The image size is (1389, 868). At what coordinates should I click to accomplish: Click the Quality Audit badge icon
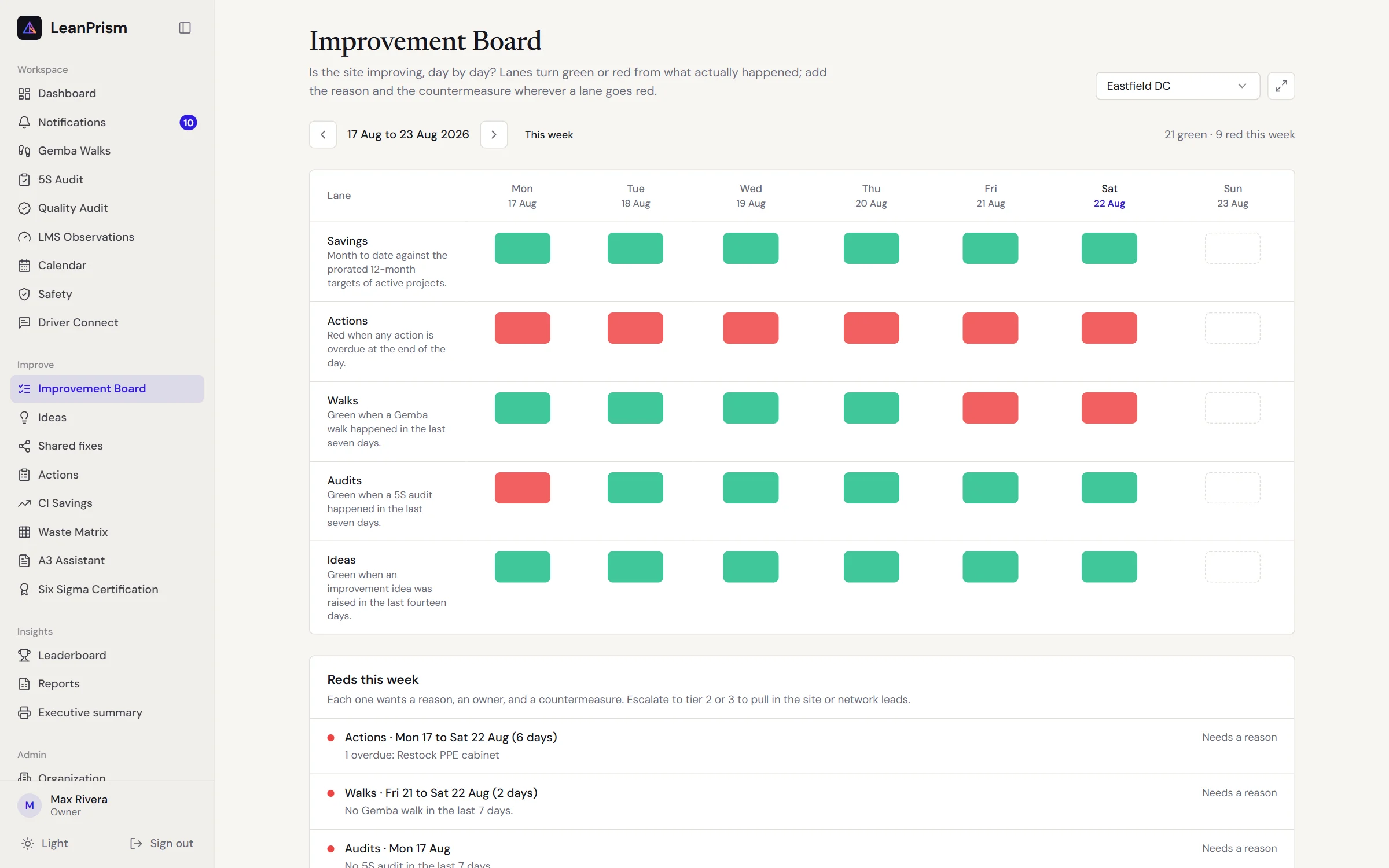coord(24,208)
